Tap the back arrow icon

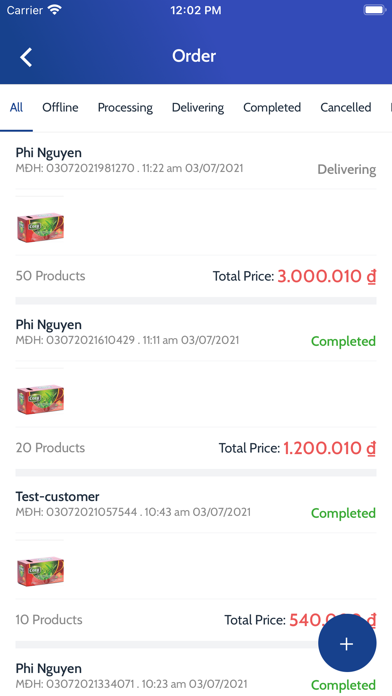coord(26,57)
